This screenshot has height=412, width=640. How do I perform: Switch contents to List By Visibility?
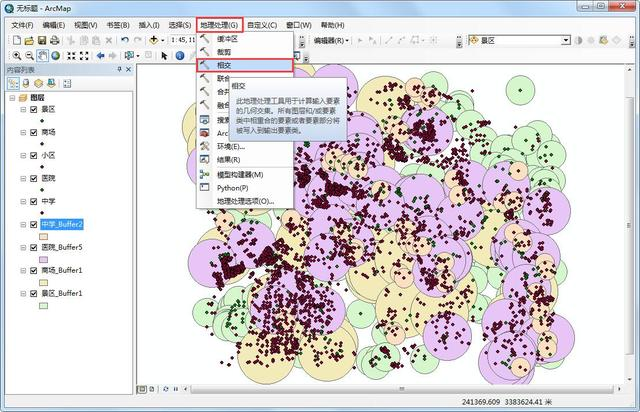tap(38, 84)
